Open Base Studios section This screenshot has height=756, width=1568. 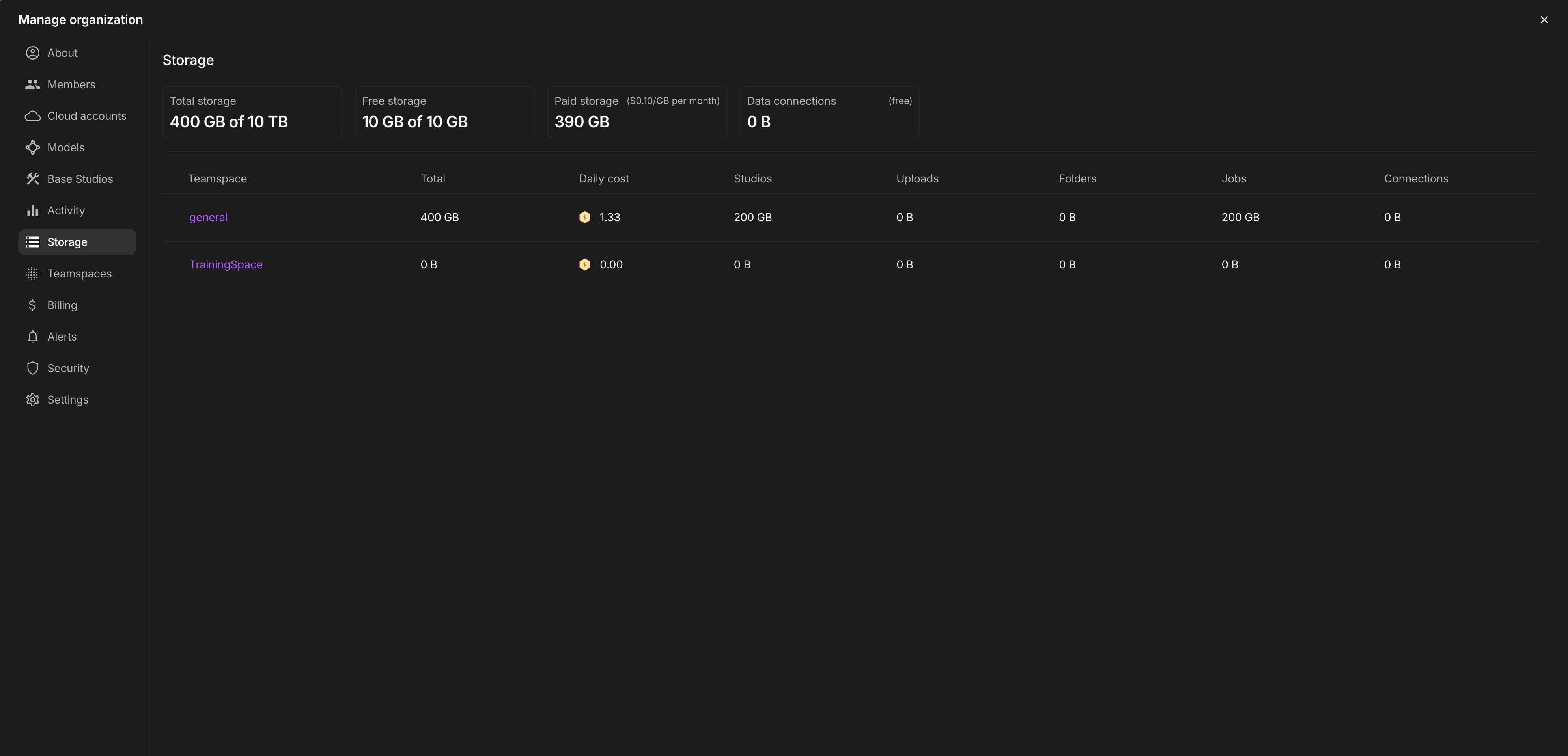click(77, 179)
